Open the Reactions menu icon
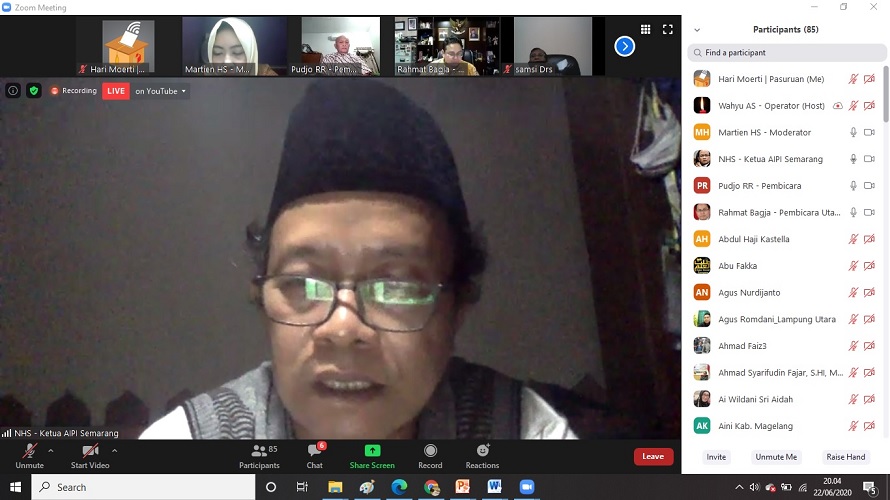The height and width of the screenshot is (500, 890). pyautogui.click(x=482, y=451)
